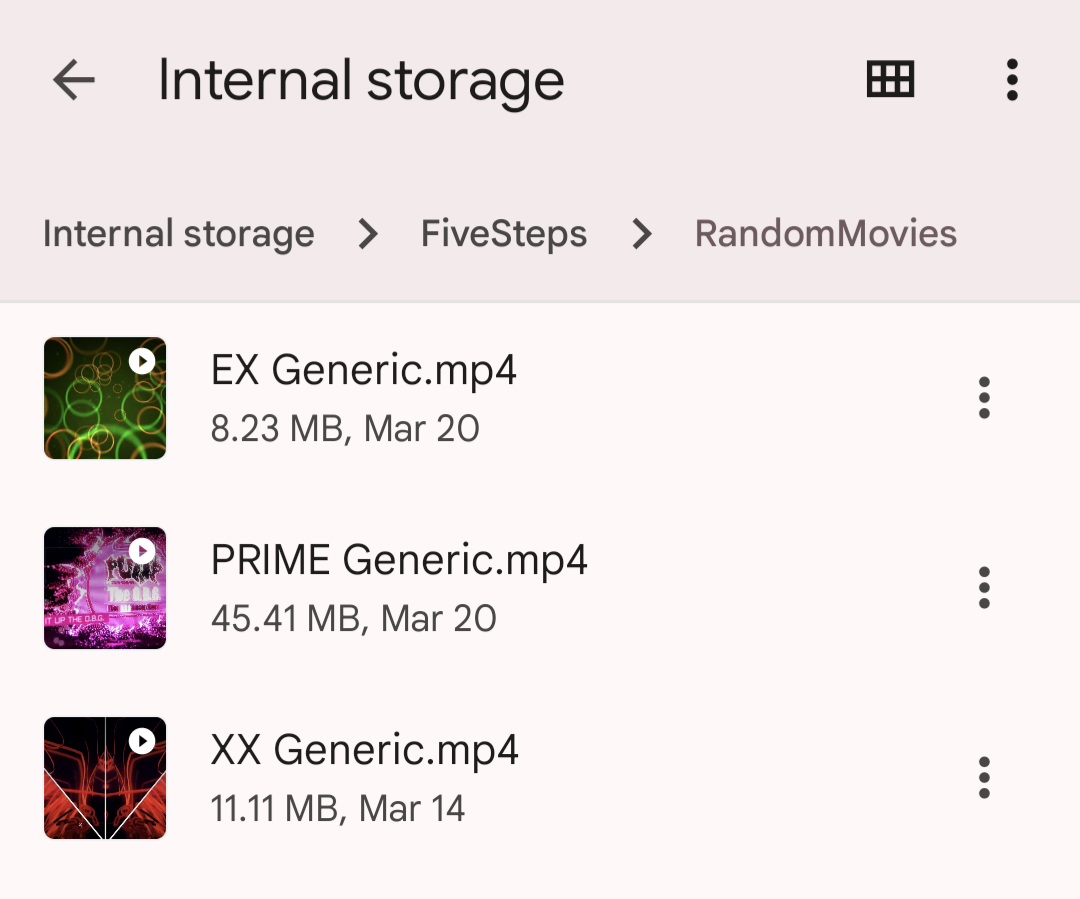This screenshot has height=899, width=1080.
Task: Click chevron after FiveSteps breadcrumb
Action: pos(642,234)
